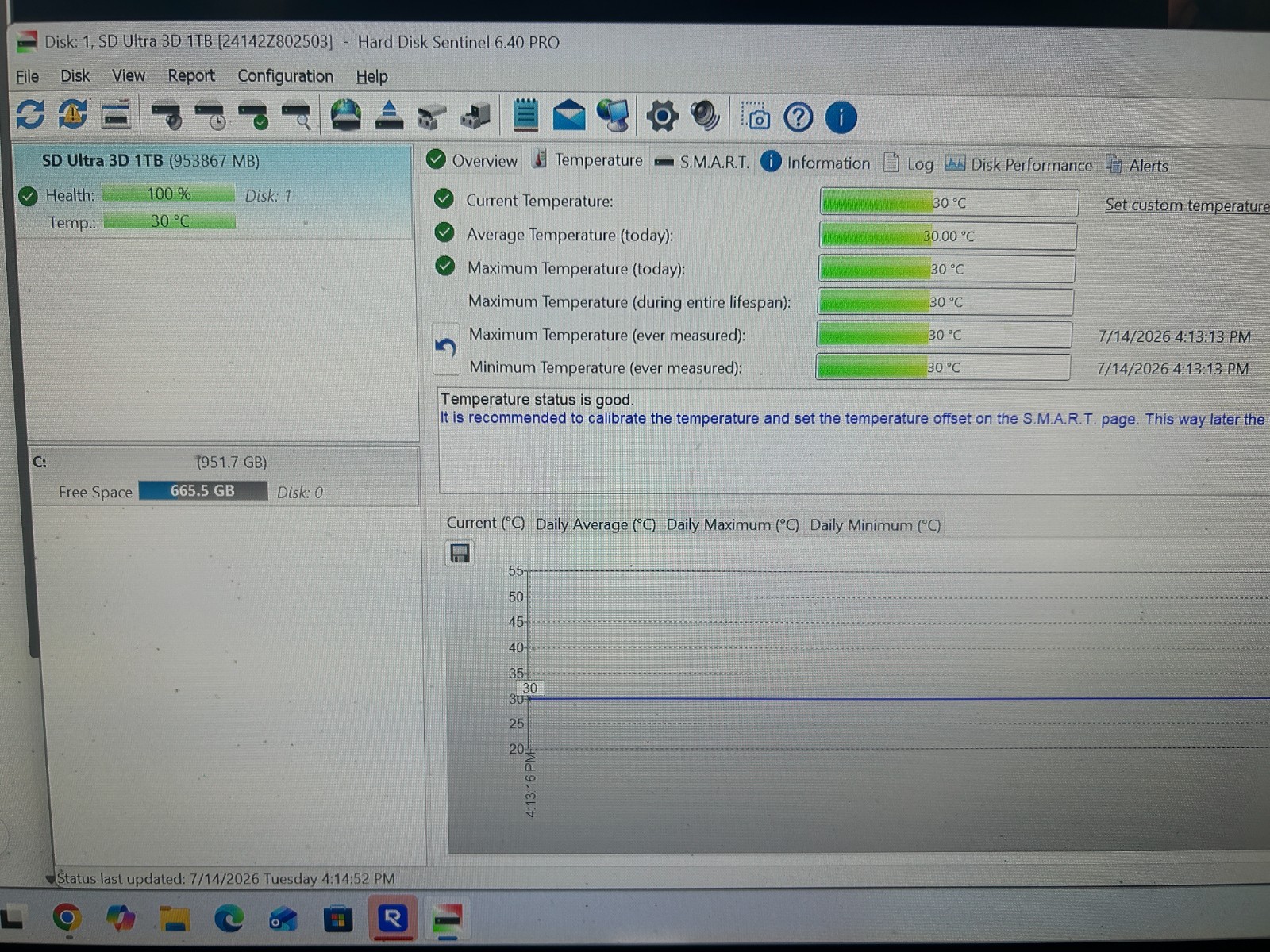The image size is (1270, 952).
Task: Click the disk with green checkmark icon
Action: click(x=252, y=116)
